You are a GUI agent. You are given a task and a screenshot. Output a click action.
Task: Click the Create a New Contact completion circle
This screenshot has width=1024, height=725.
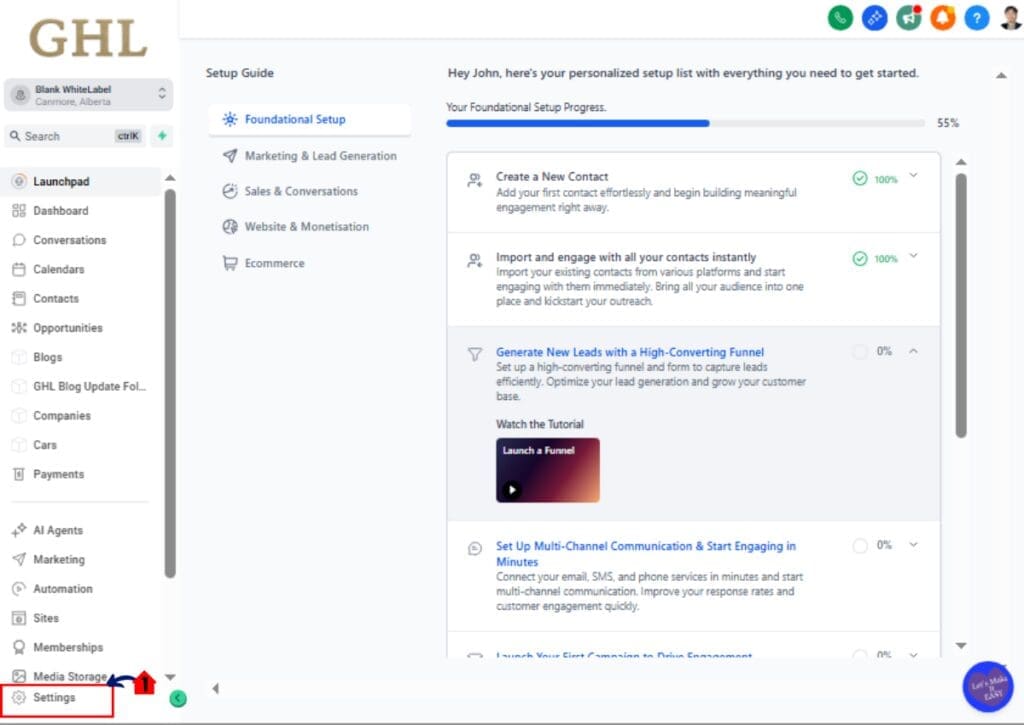click(860, 177)
